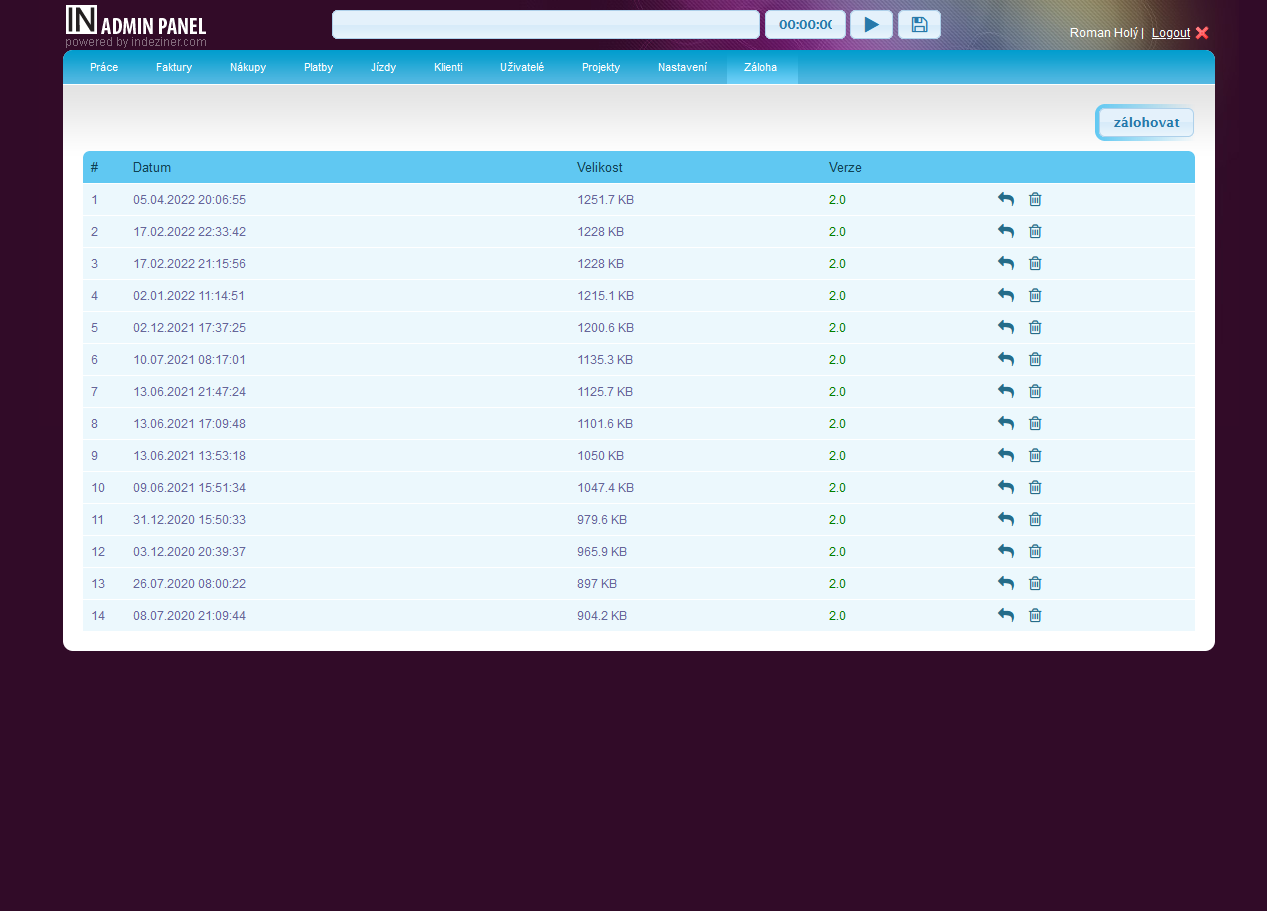Delete the backup from 17.02.2022 22:33:42

click(1035, 231)
